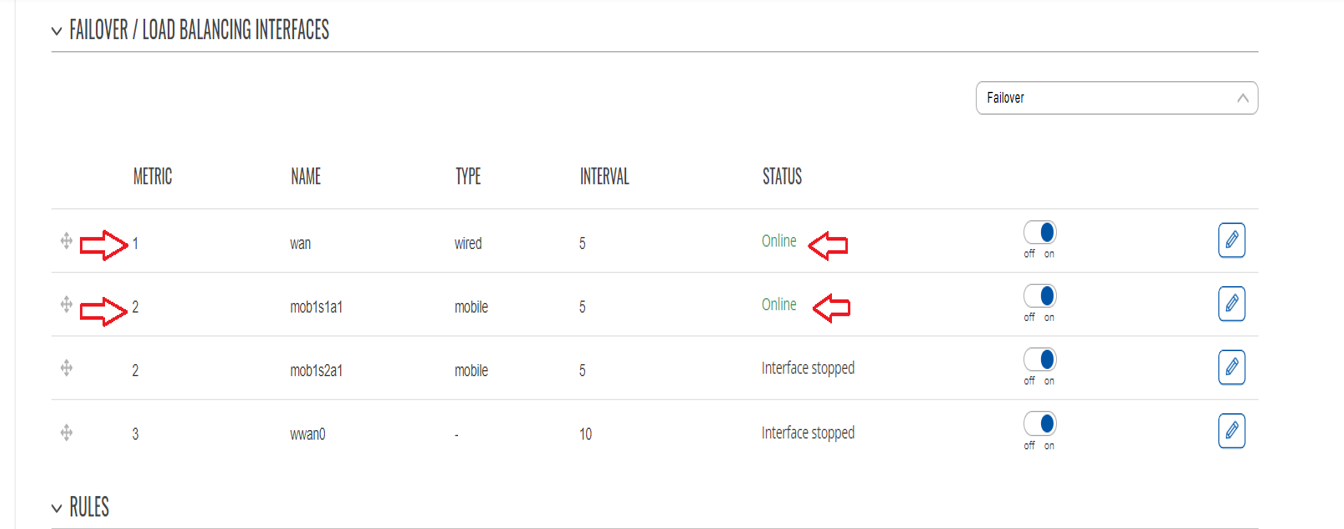1344x529 pixels.
Task: Open the Failover mode dropdown
Action: (1116, 98)
